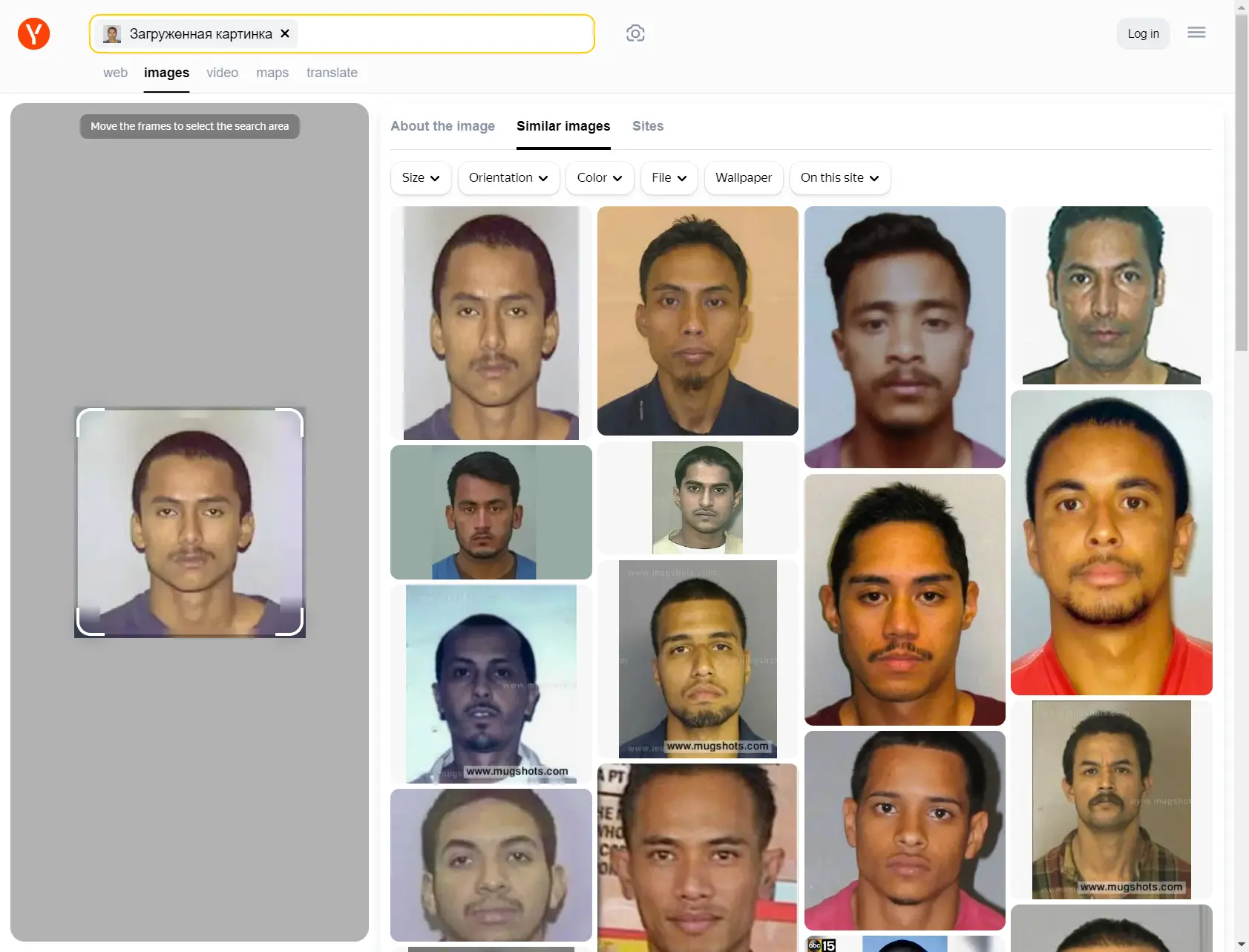1249x952 pixels.
Task: Go to the web search tab
Action: pyautogui.click(x=115, y=73)
